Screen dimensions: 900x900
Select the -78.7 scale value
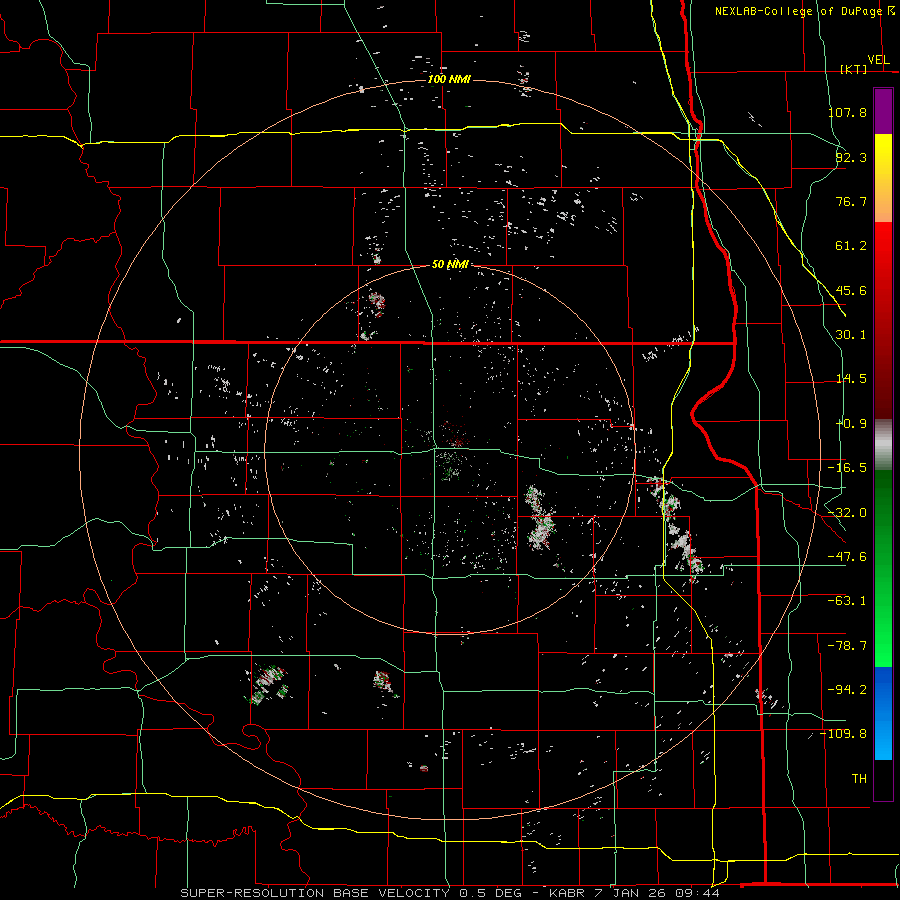[x=847, y=646]
